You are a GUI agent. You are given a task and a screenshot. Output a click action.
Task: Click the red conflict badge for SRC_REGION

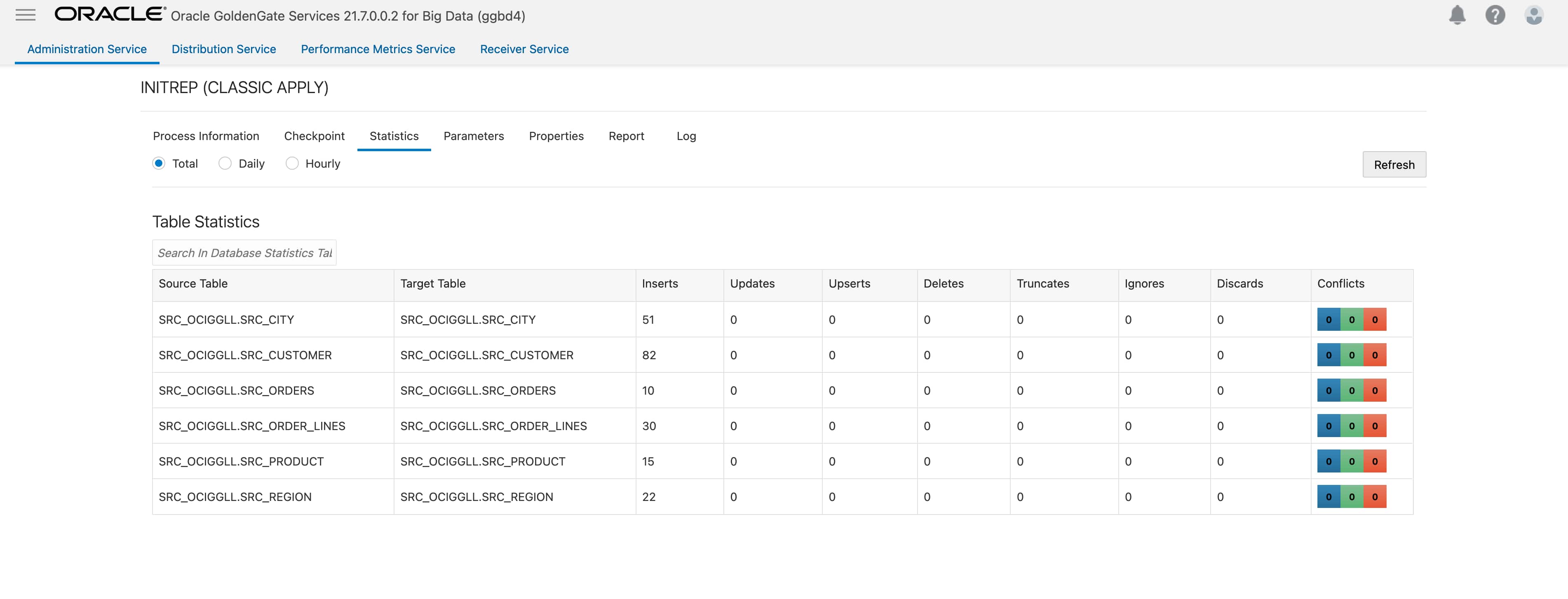(x=1374, y=497)
